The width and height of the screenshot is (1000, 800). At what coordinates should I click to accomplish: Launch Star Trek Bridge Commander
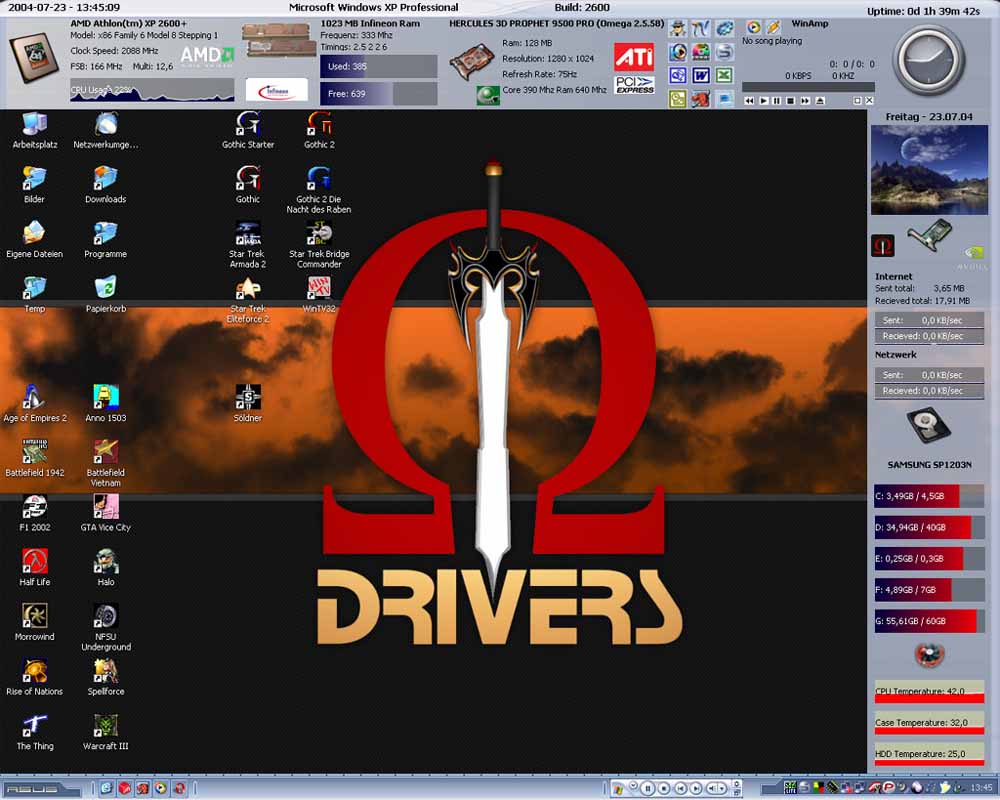[x=319, y=244]
